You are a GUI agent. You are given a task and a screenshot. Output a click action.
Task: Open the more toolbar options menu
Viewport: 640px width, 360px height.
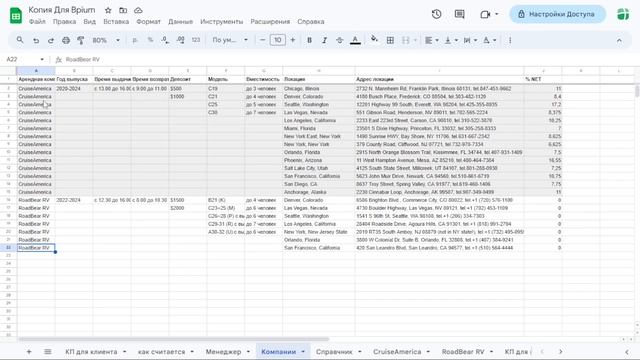coord(510,40)
